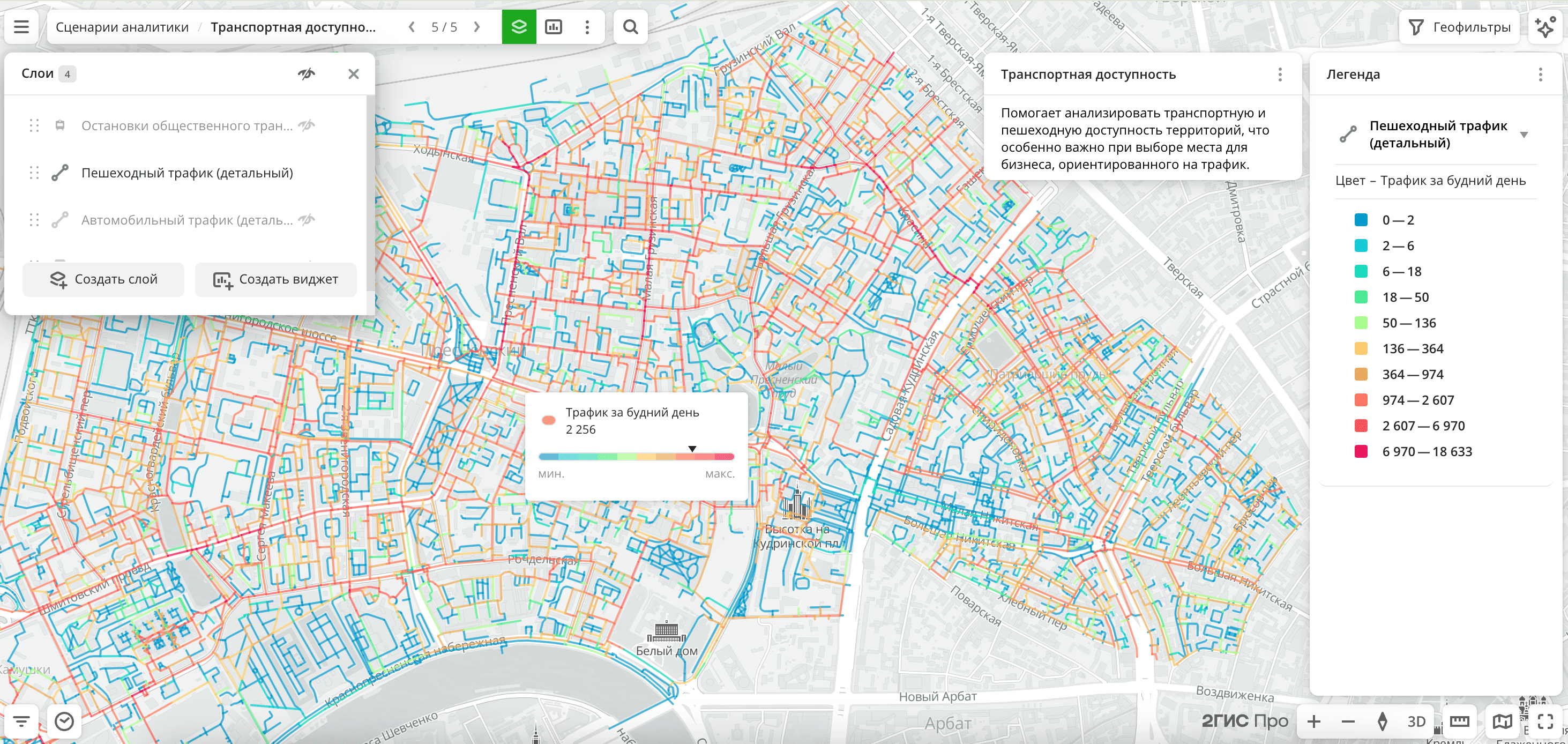Go to Сценарии аналитики breadcrumb
Screen dimensions: 1568x744
pyautogui.click(x=122, y=27)
